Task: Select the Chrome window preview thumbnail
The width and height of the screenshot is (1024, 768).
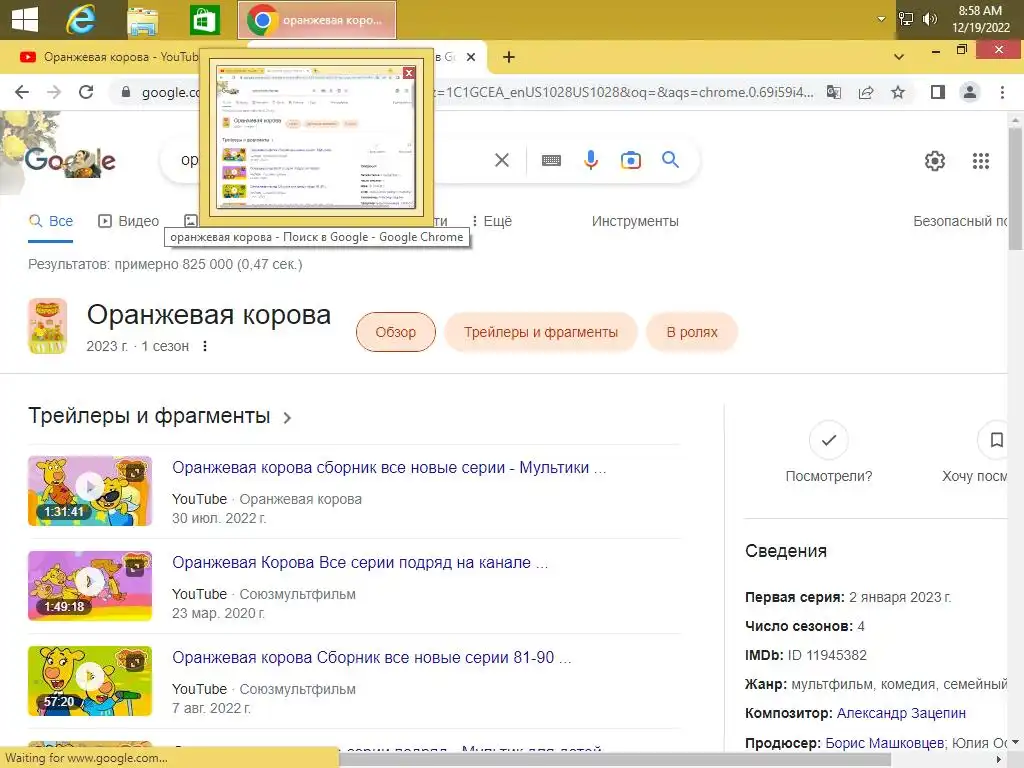Action: coord(316,136)
